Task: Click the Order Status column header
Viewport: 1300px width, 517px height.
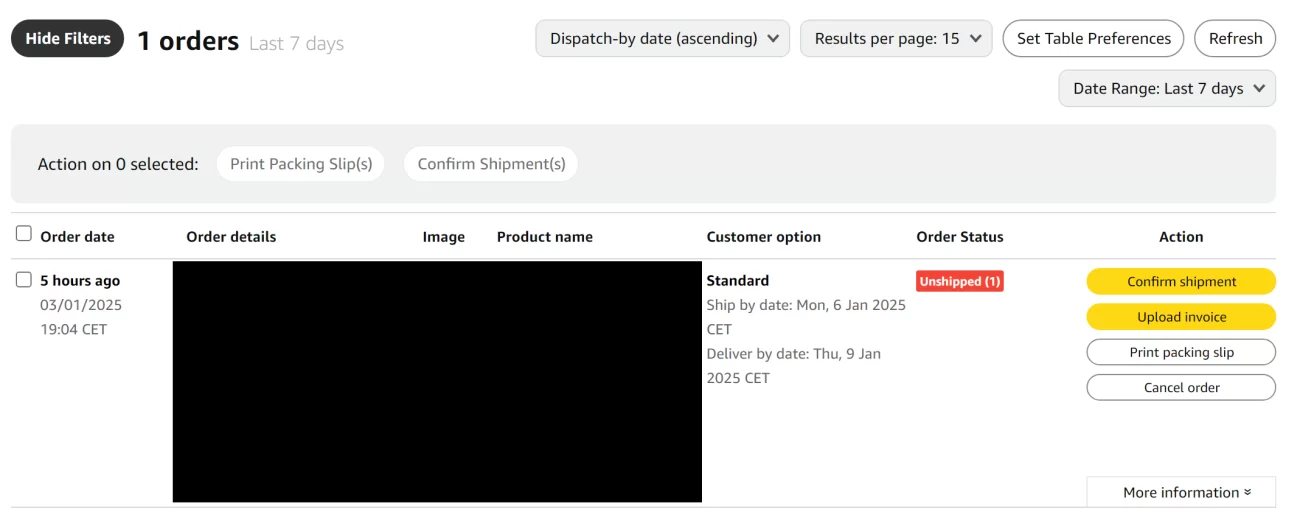Action: 959,237
